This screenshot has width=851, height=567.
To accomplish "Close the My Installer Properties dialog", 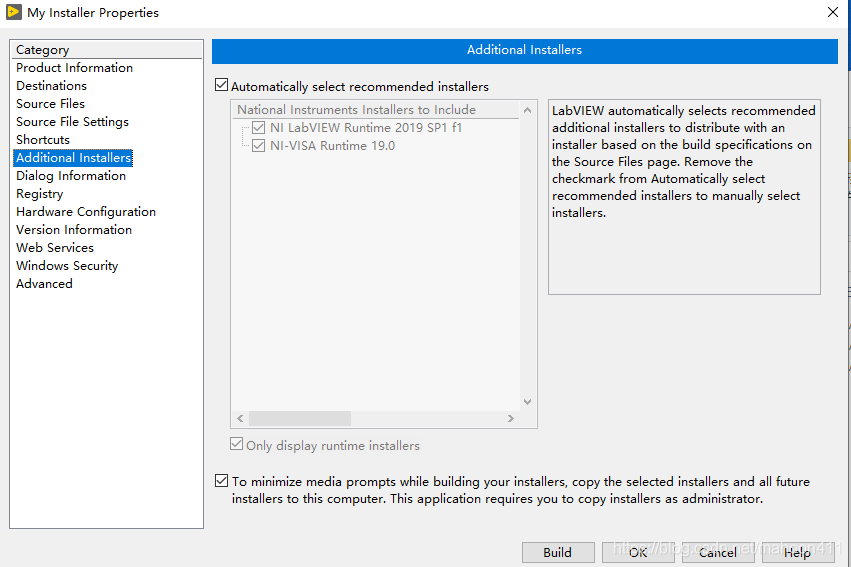I will 833,12.
